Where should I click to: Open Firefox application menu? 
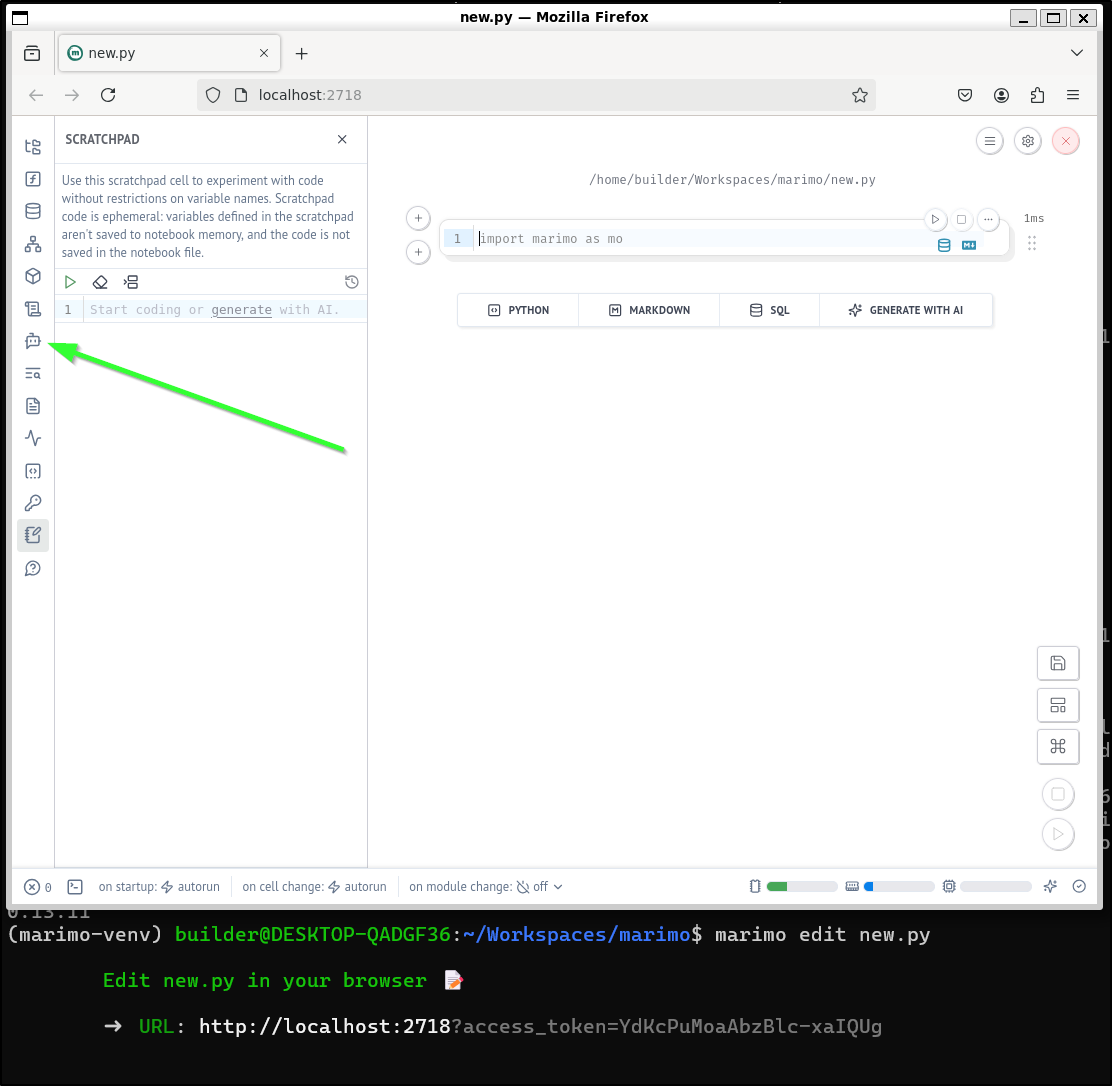[1073, 95]
